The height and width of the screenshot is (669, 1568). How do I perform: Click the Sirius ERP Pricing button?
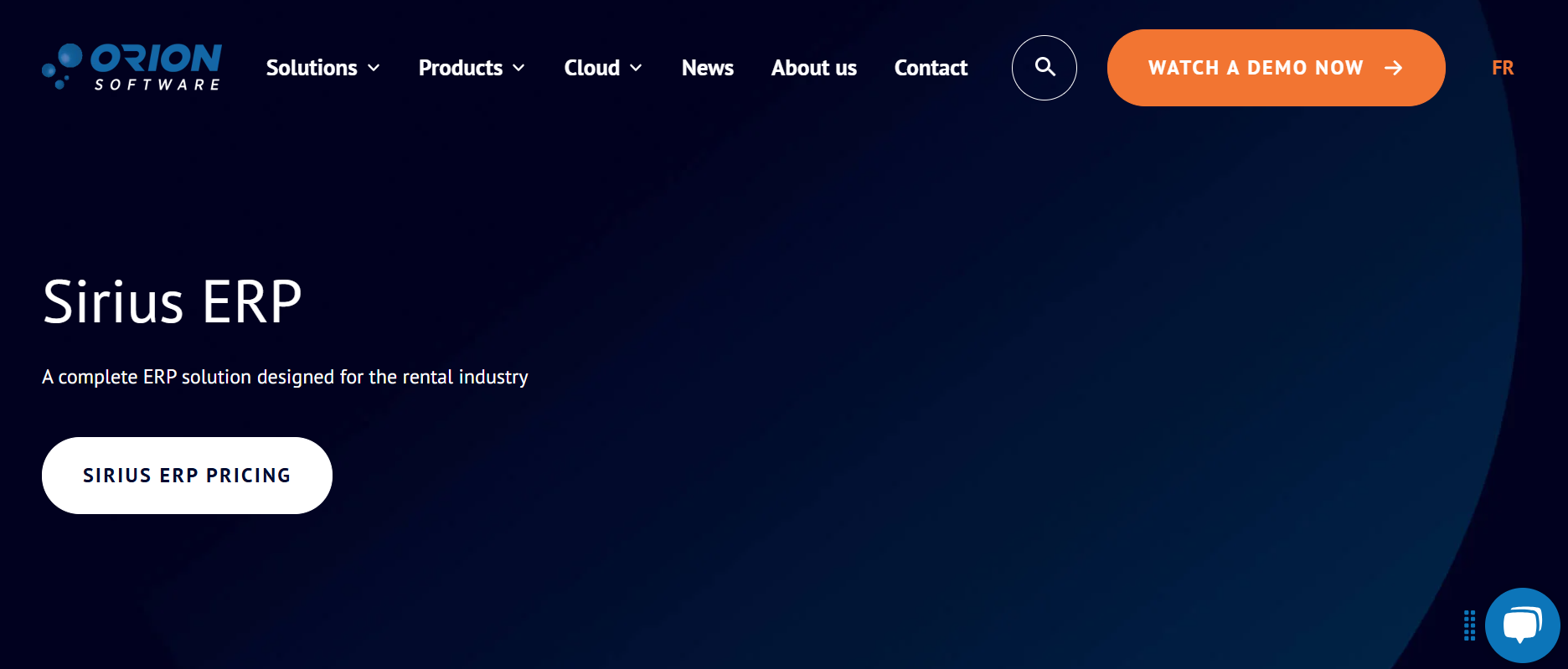(x=187, y=476)
